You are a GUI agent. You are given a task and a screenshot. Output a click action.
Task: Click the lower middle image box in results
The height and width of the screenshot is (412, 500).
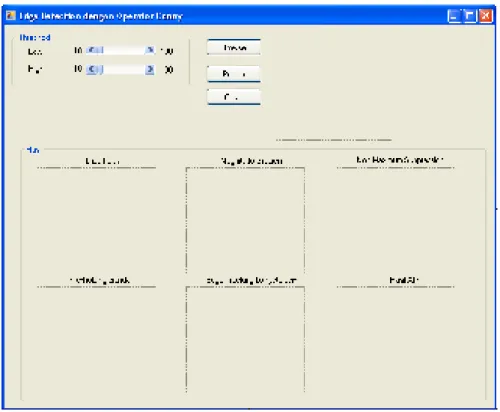(245, 339)
